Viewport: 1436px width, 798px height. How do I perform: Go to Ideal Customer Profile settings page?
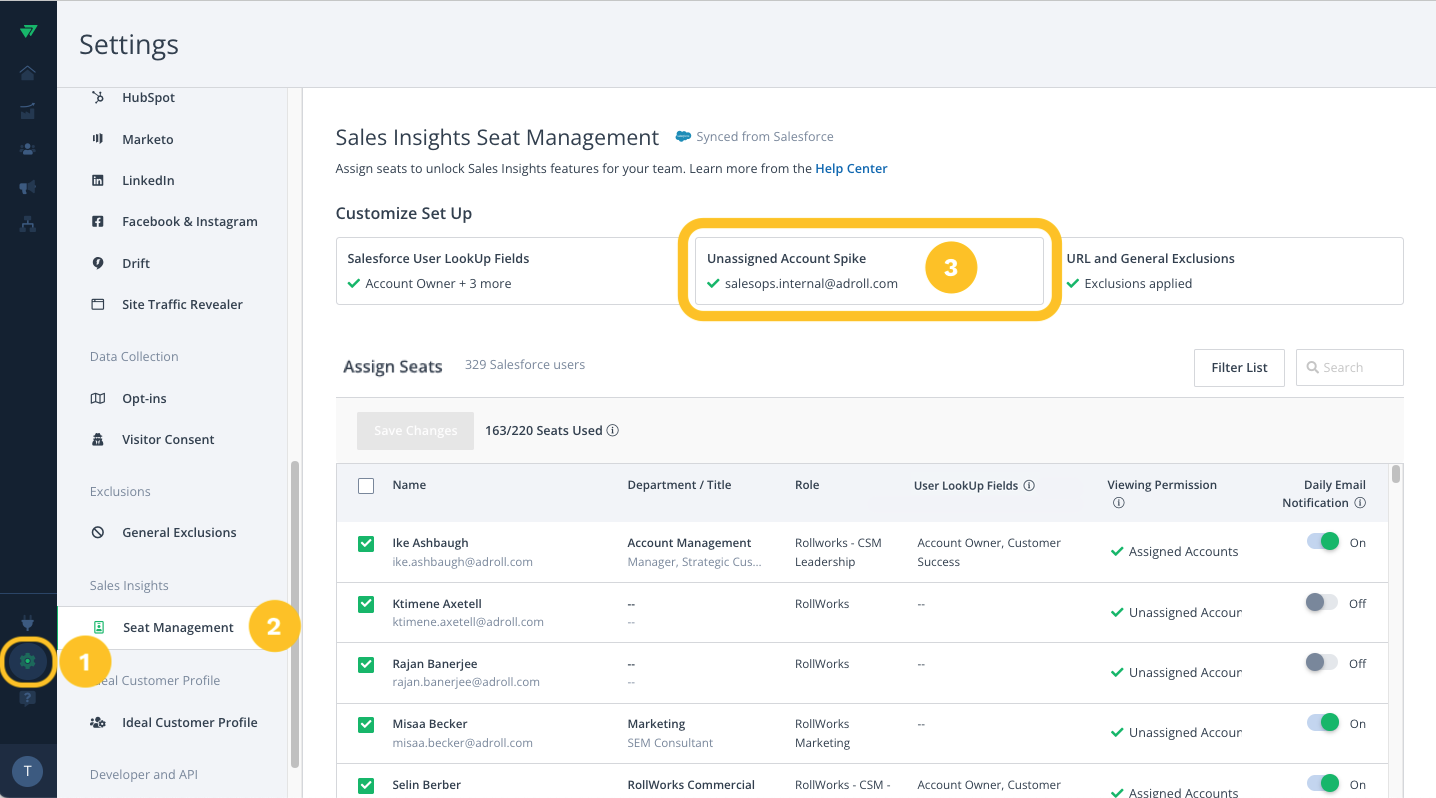tap(189, 722)
